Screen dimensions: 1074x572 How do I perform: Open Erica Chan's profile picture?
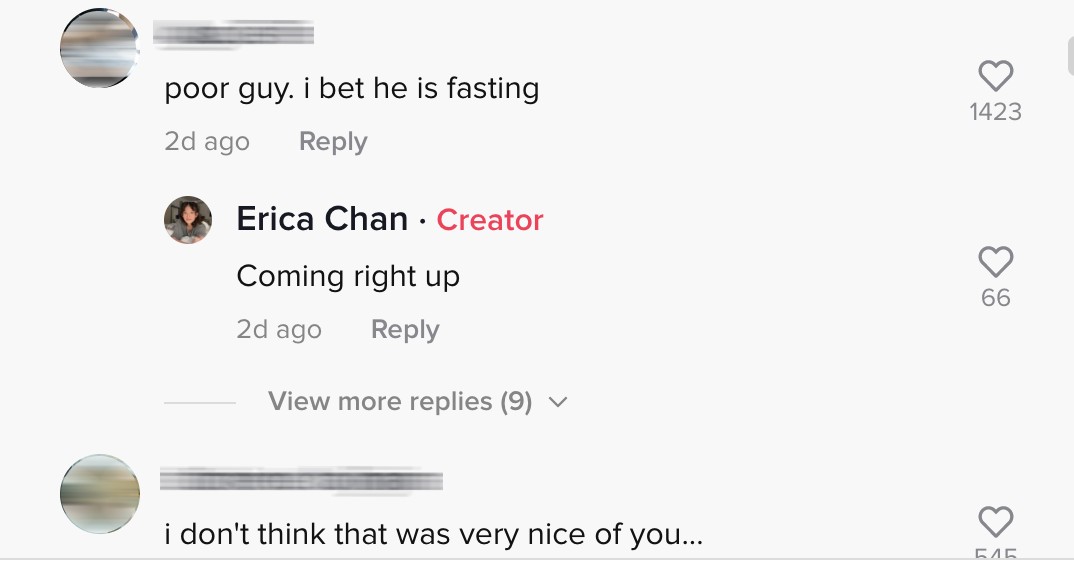click(x=188, y=220)
